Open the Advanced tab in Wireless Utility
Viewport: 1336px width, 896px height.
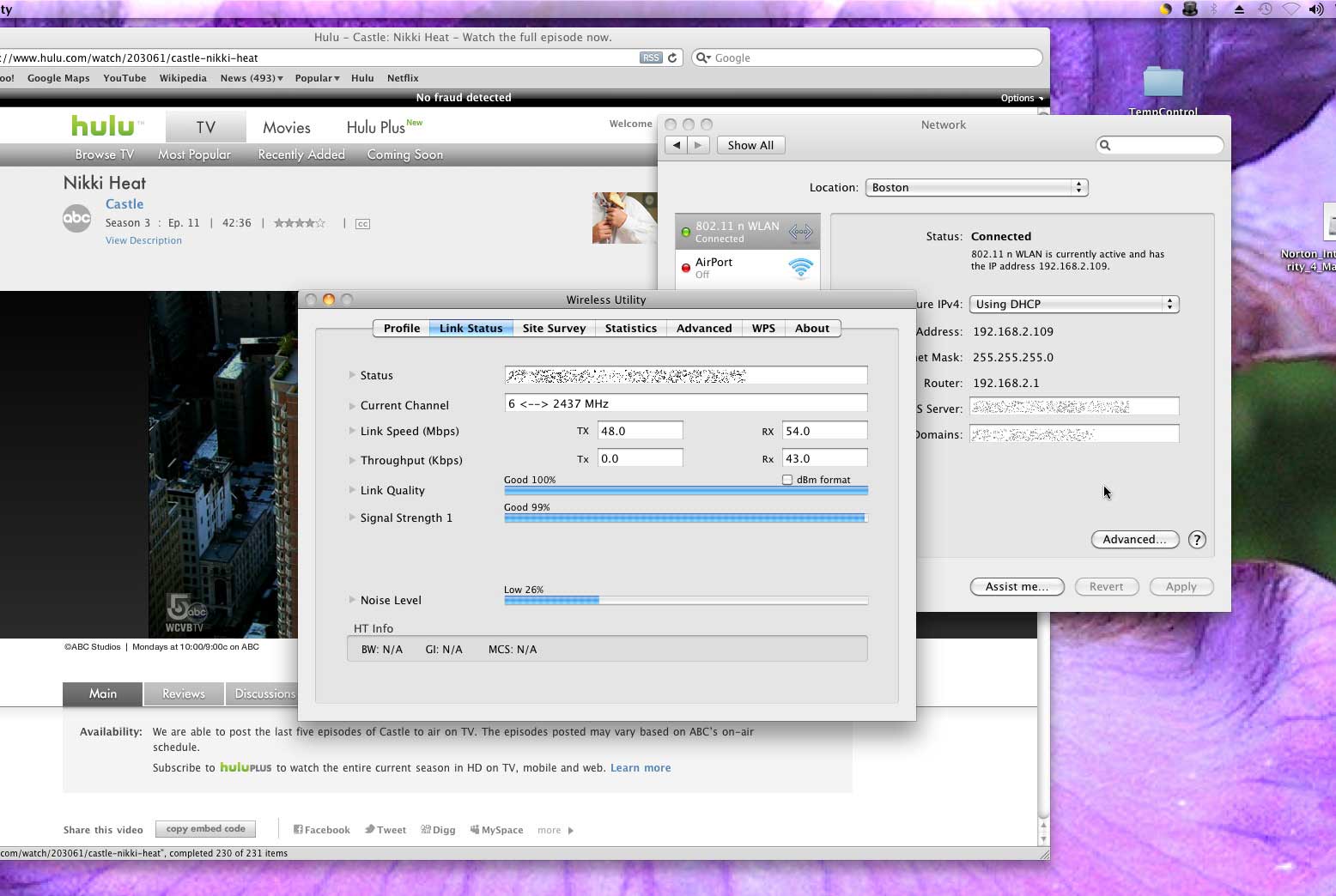pyautogui.click(x=704, y=328)
